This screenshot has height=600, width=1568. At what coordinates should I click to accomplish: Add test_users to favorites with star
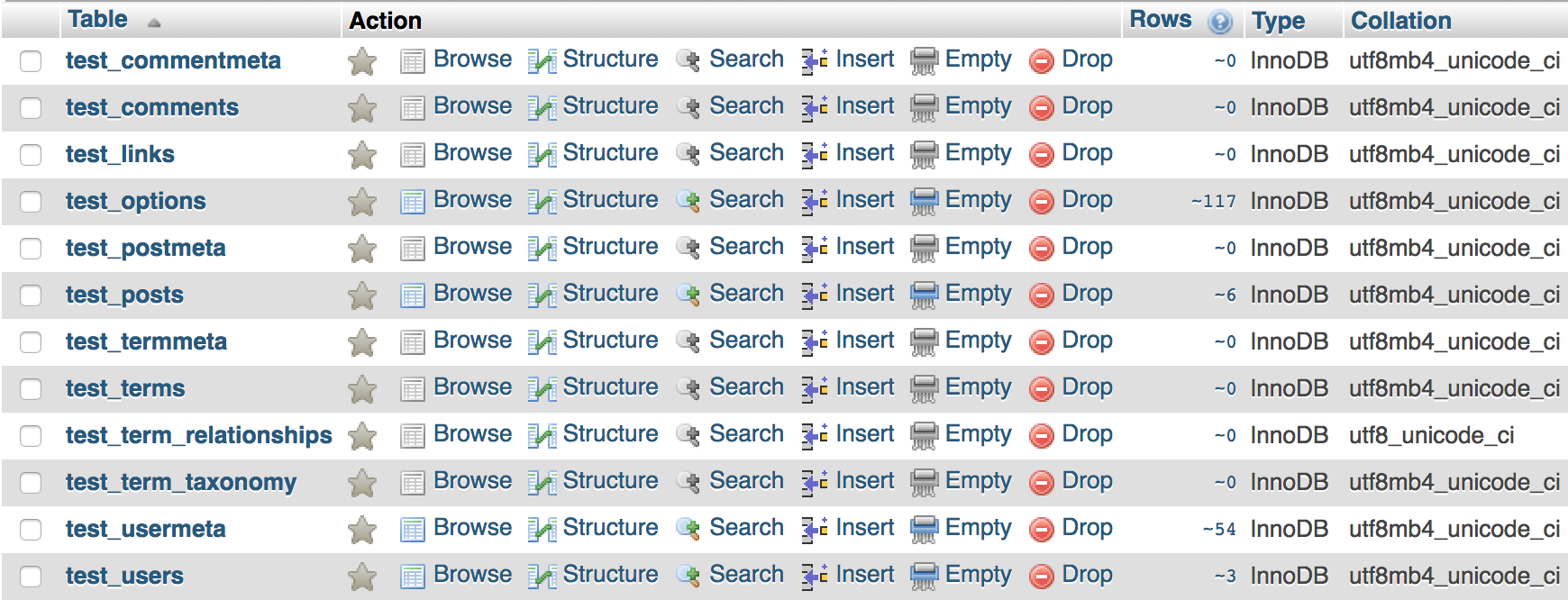tap(362, 577)
